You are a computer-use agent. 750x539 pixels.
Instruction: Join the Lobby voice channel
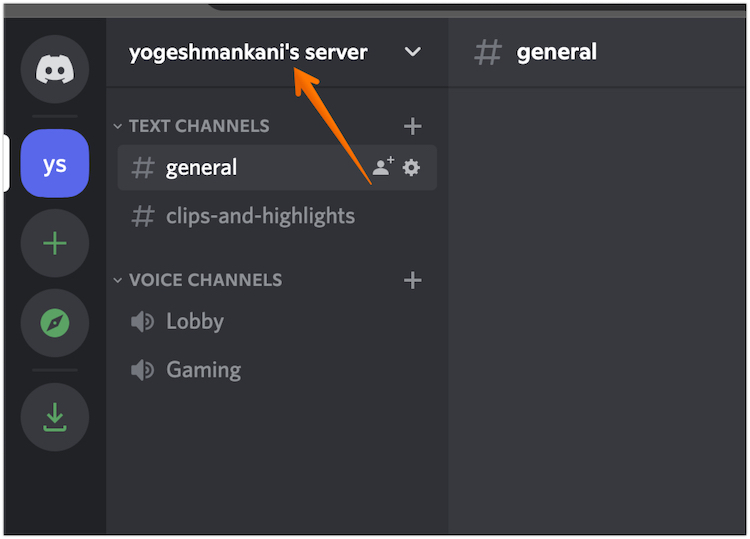tap(277, 321)
